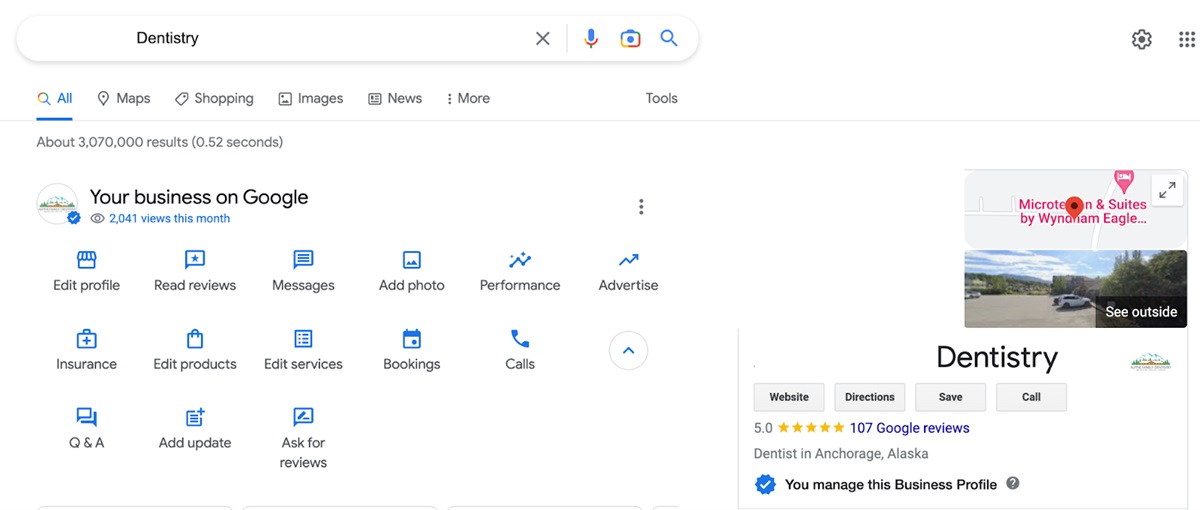Open Calls phone icon
1200x510 pixels.
520,339
